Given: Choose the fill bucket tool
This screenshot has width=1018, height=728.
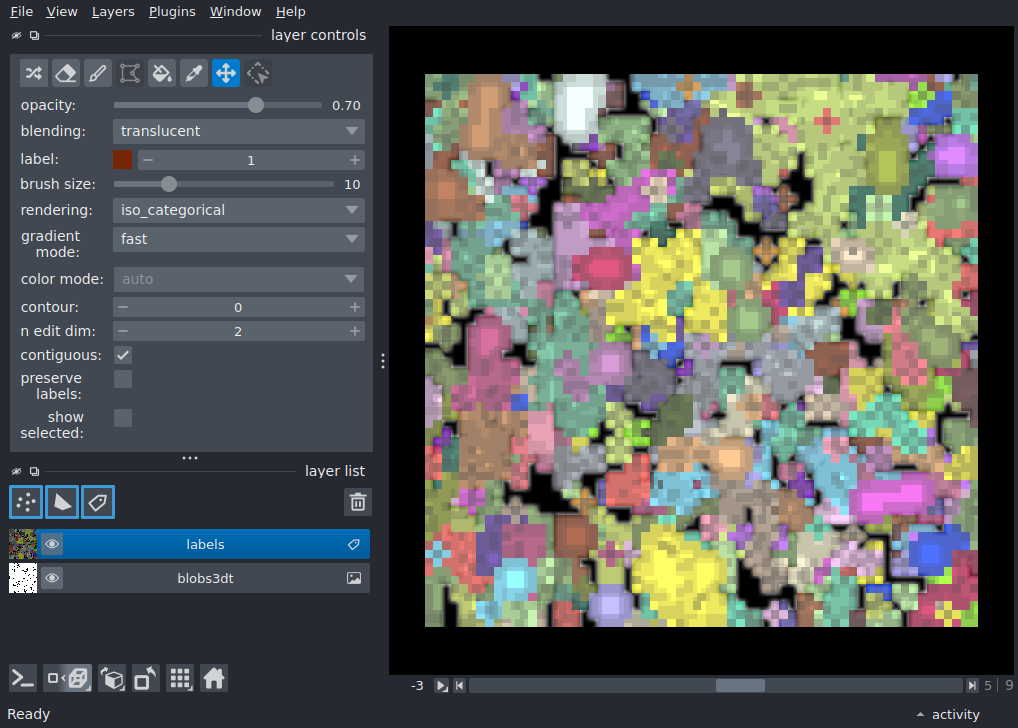Looking at the screenshot, I should (162, 73).
